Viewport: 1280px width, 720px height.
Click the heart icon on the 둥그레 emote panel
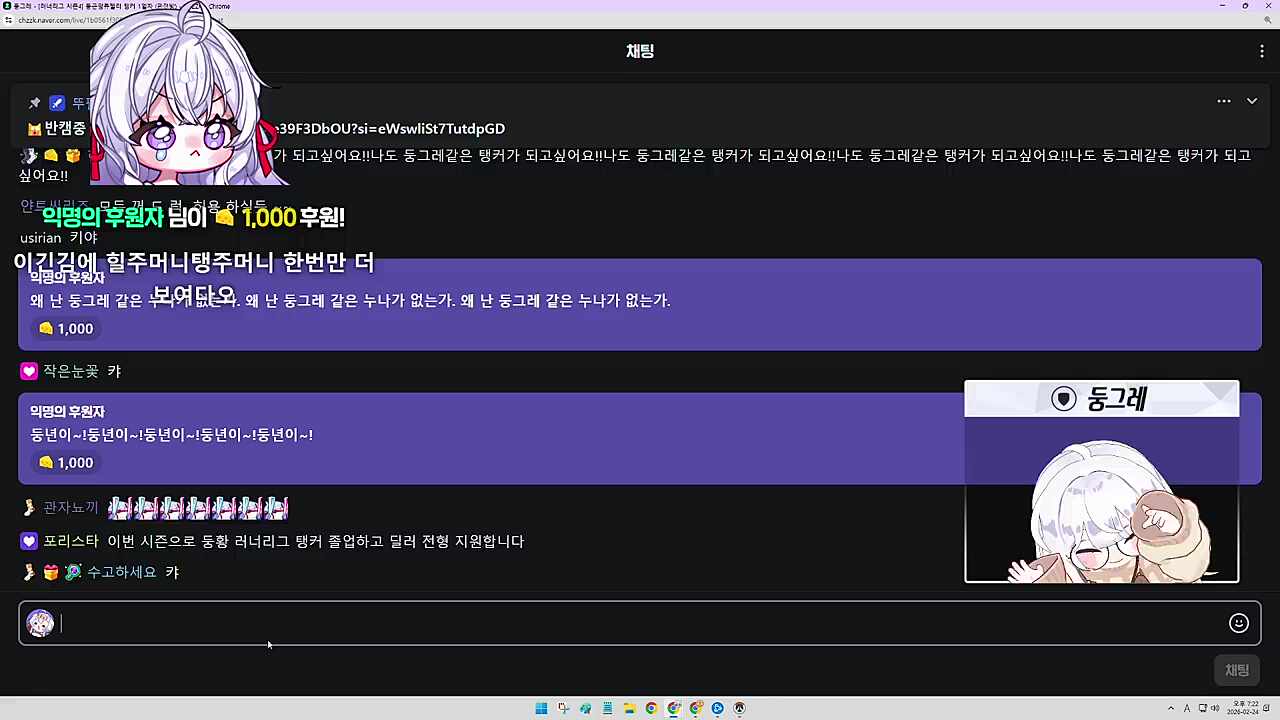pos(1063,399)
